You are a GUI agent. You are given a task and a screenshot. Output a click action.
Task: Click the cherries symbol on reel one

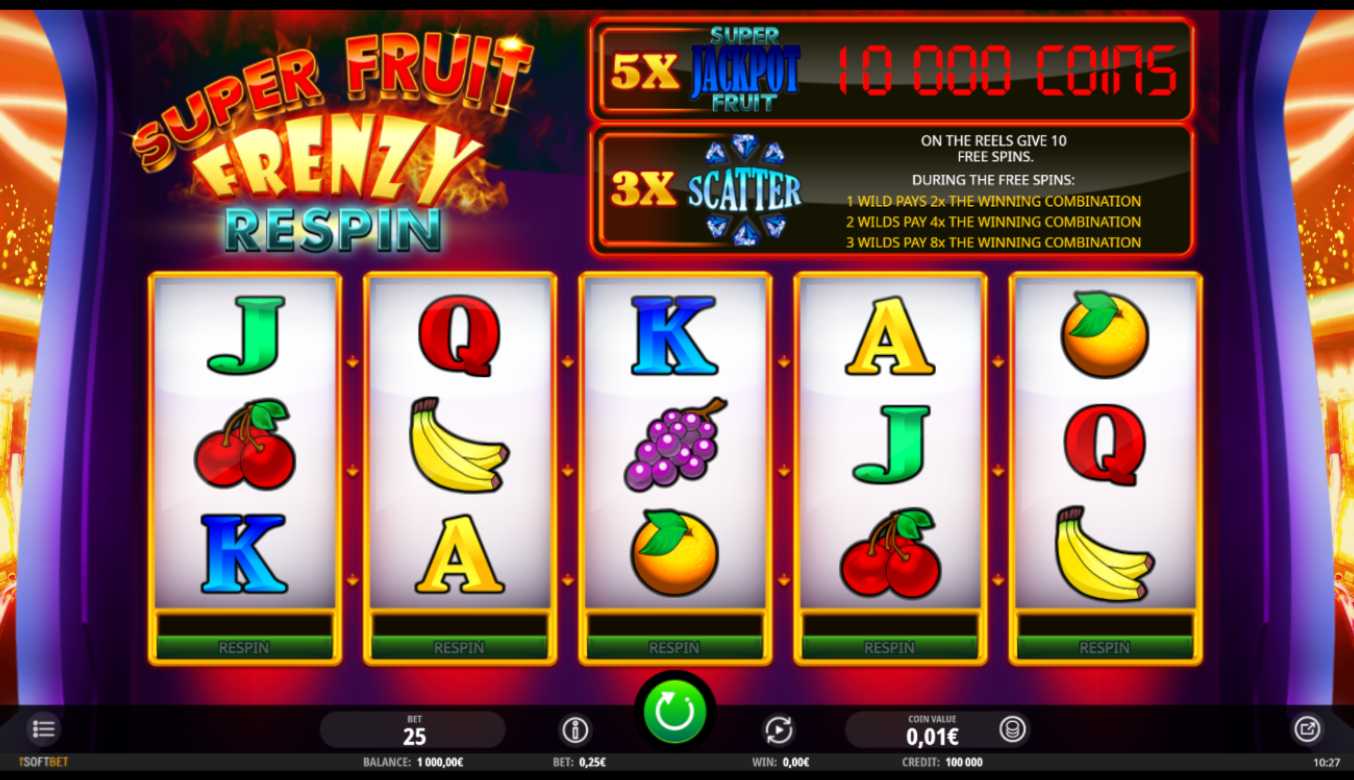point(244,444)
